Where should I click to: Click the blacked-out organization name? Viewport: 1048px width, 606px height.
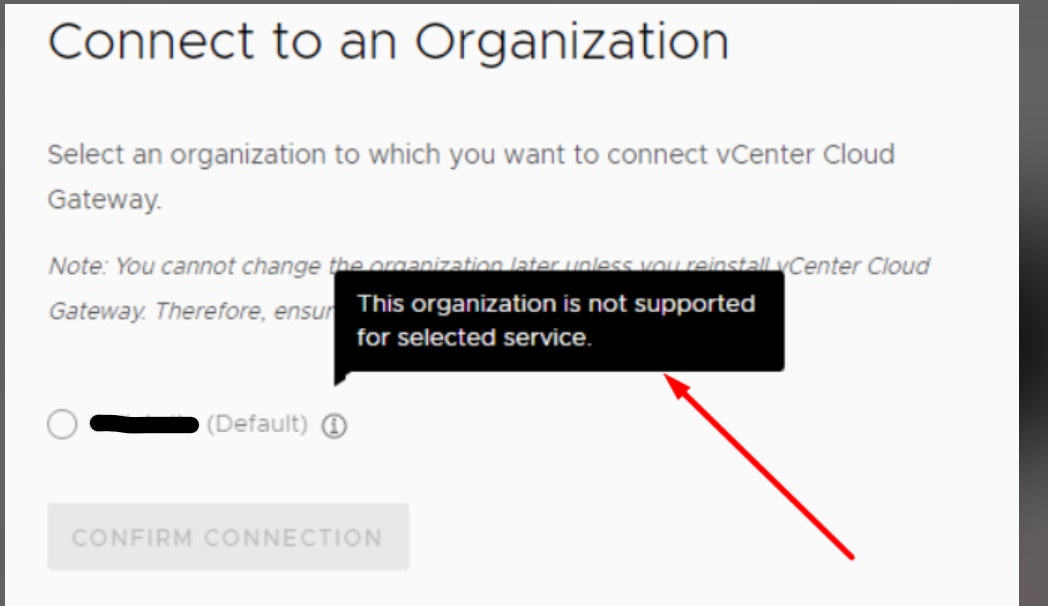145,425
